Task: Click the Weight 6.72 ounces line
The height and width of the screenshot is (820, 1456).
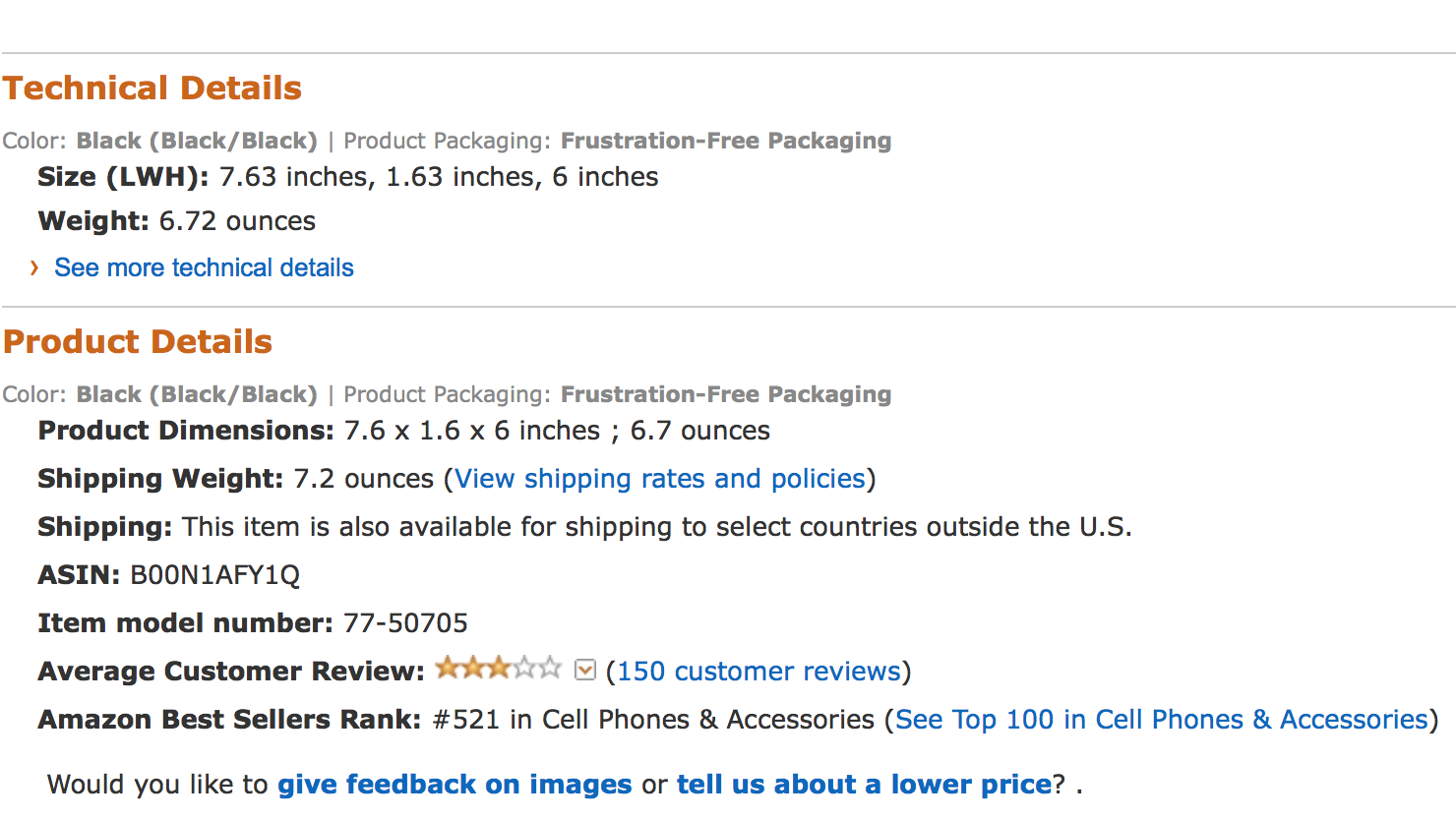Action: tap(177, 221)
